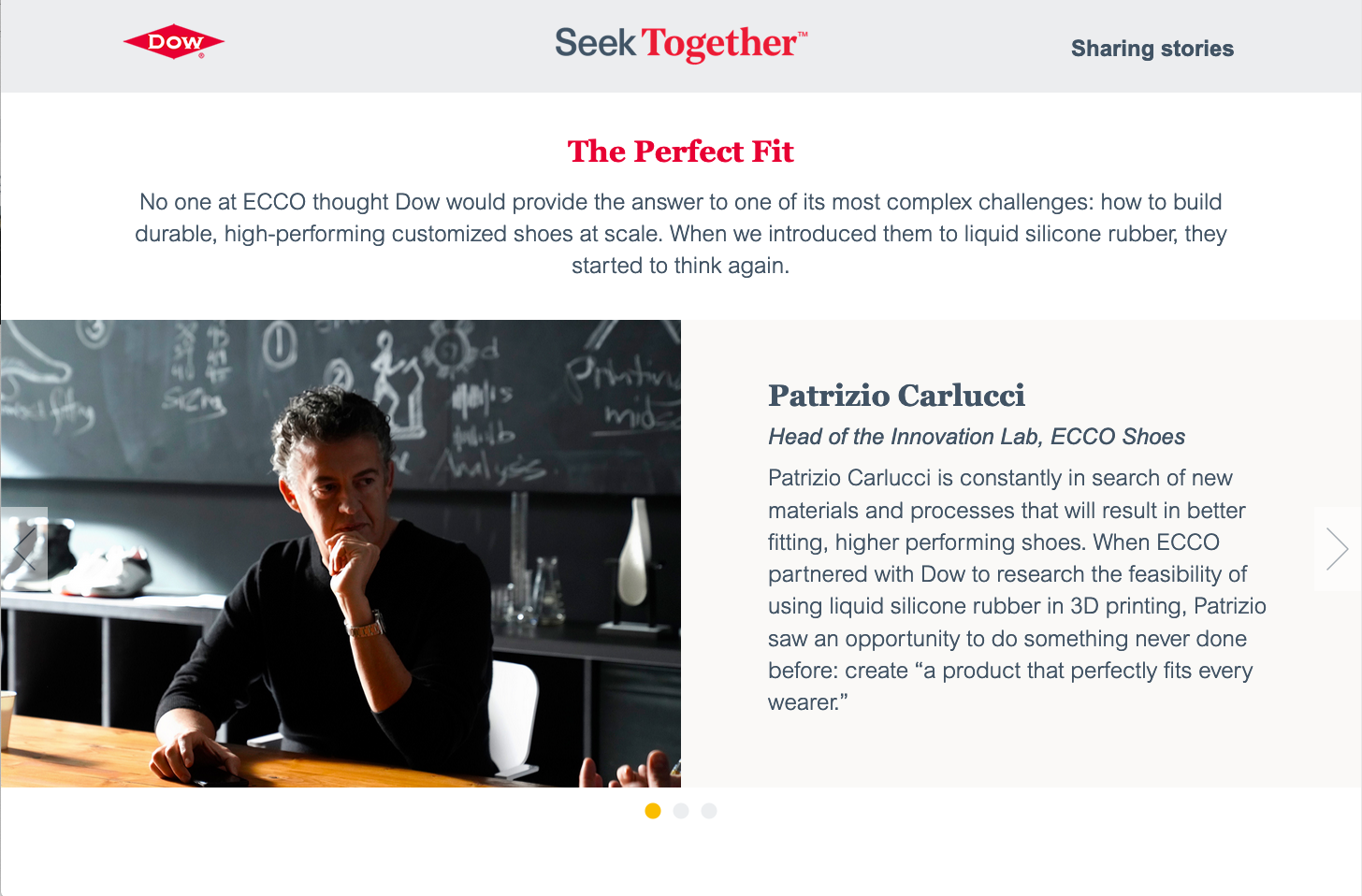Switch to the second carousel dot
Viewport: 1362px width, 896px height.
pos(681,811)
